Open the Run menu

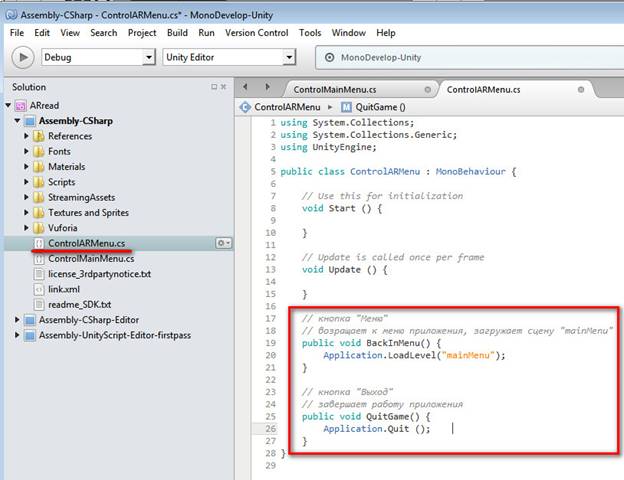pos(206,33)
